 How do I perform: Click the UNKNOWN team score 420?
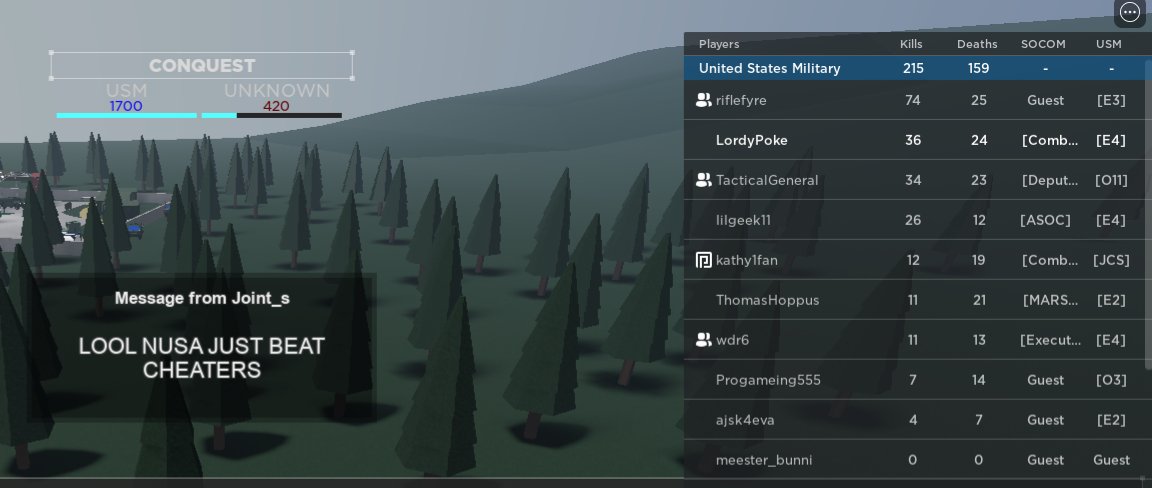276,106
